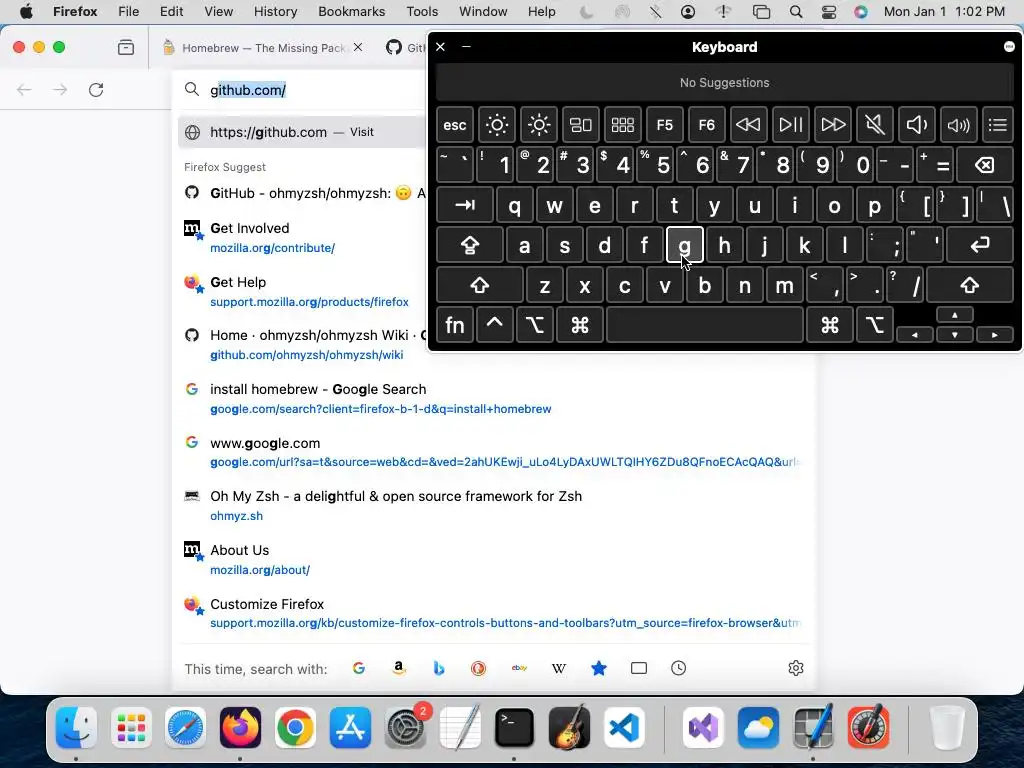Tap the volume up key
This screenshot has width=1024, height=768.
[x=959, y=125]
